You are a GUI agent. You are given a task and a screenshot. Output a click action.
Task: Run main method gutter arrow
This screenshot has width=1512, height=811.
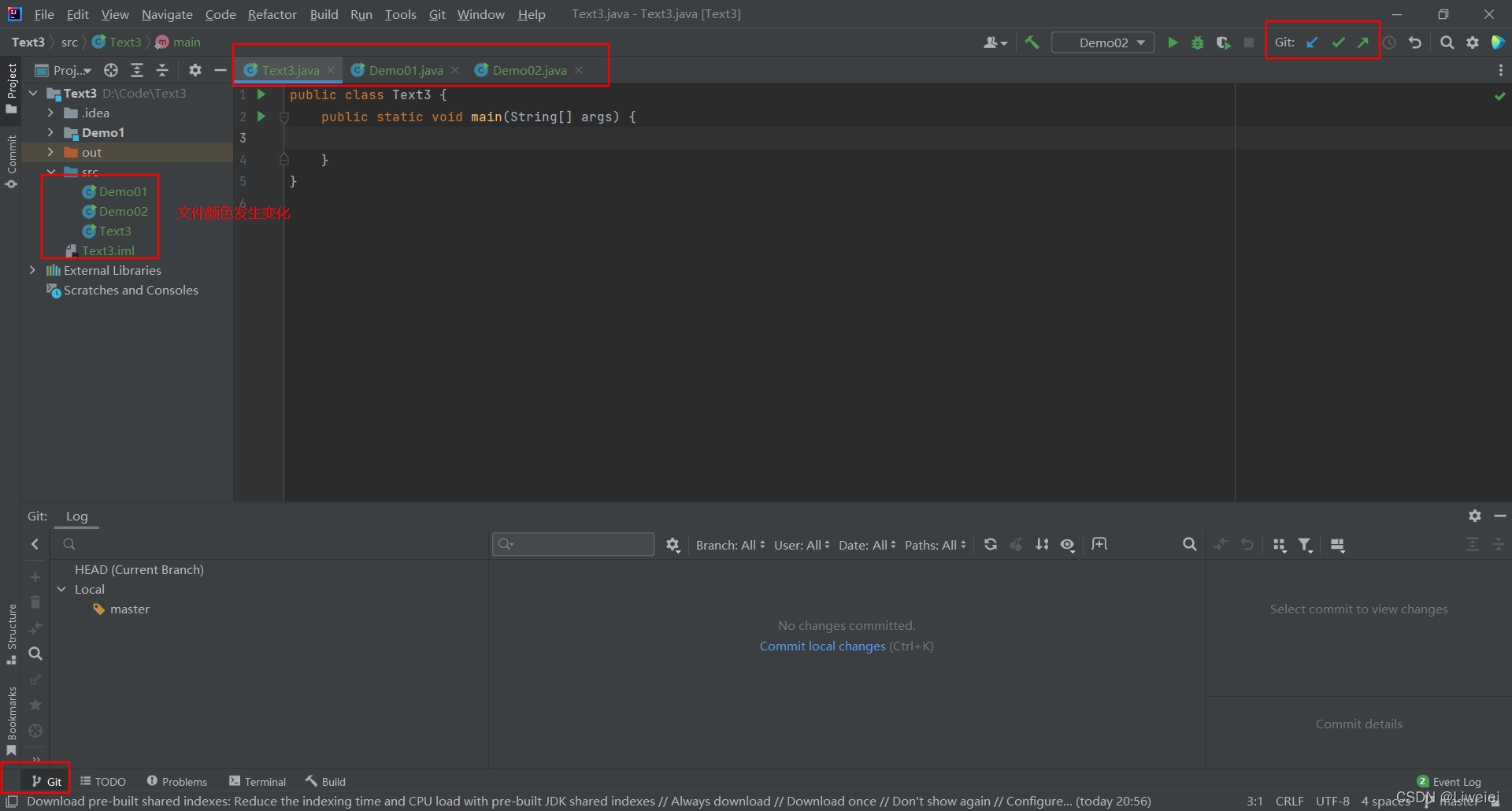point(261,117)
